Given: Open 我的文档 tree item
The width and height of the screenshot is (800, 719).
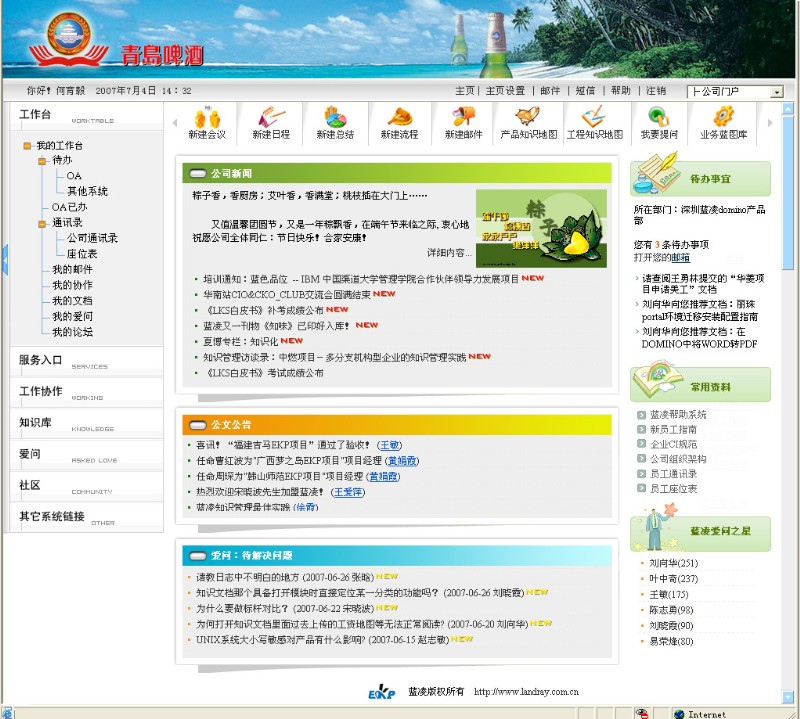Looking at the screenshot, I should [x=72, y=301].
